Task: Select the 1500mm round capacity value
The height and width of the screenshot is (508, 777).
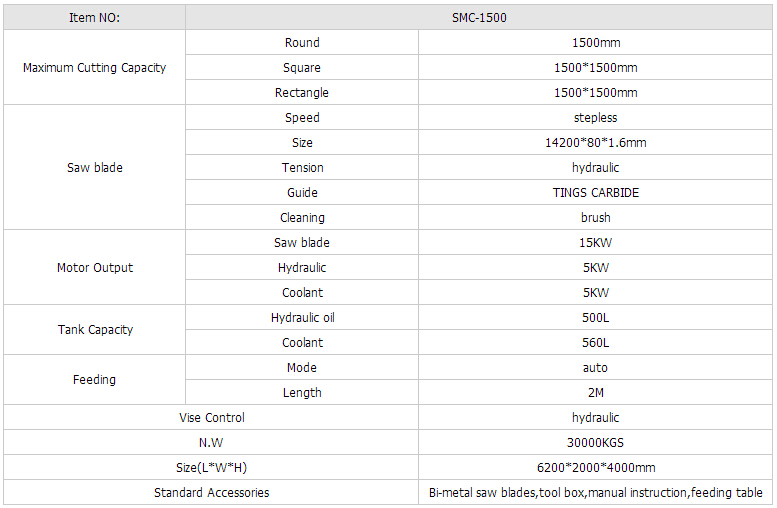Action: pos(595,43)
